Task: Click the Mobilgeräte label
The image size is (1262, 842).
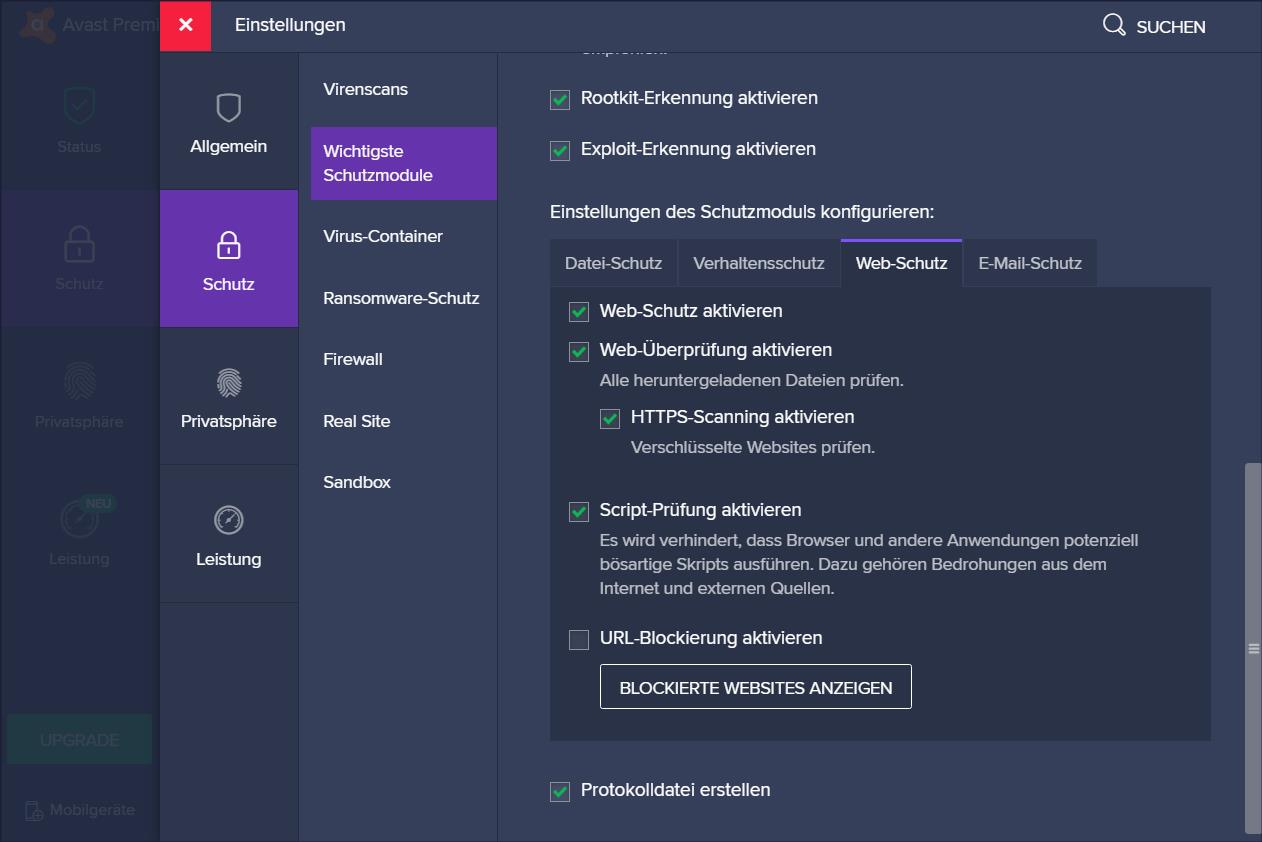Action: click(x=92, y=810)
